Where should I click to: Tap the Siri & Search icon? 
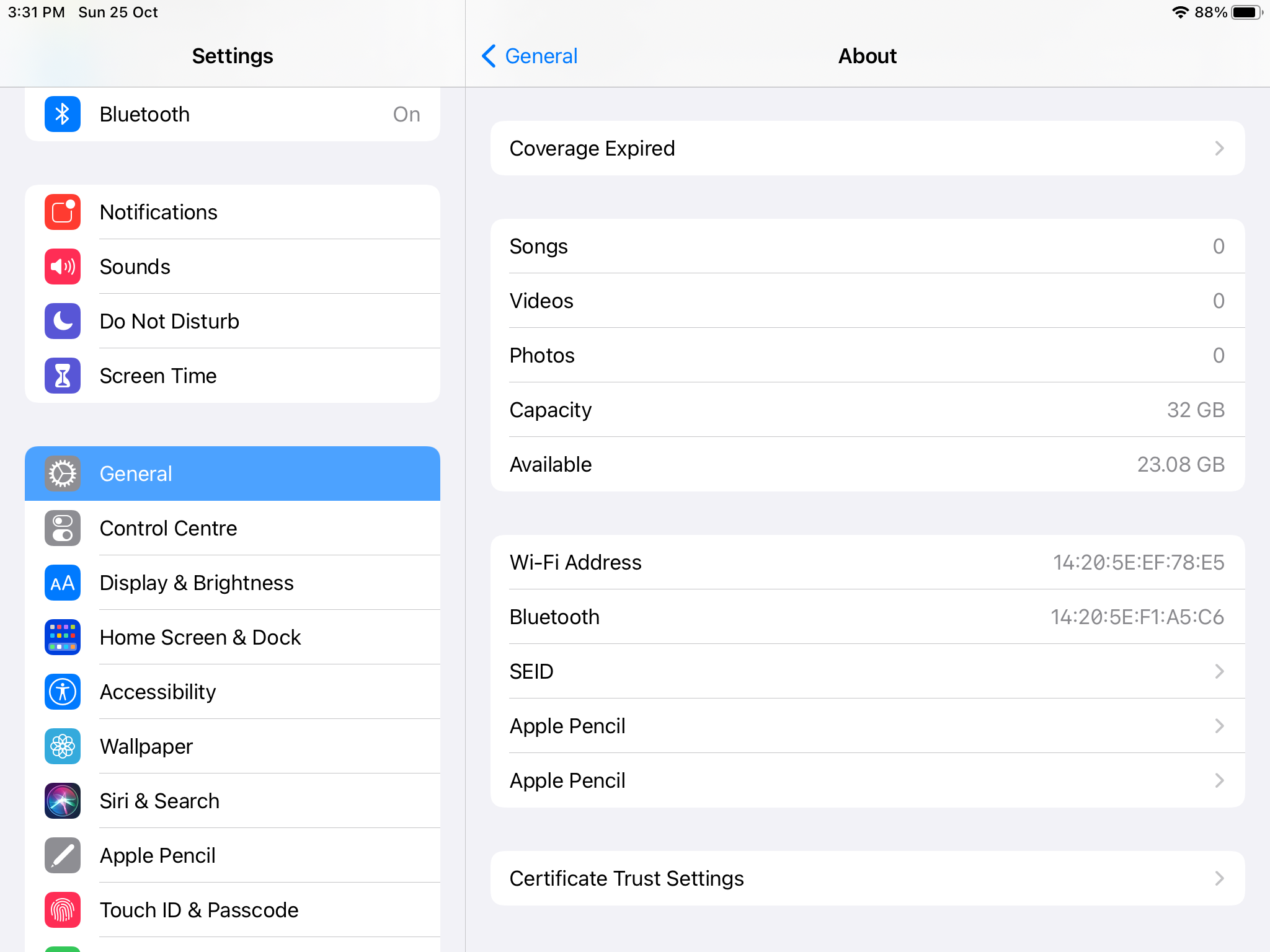(x=62, y=801)
